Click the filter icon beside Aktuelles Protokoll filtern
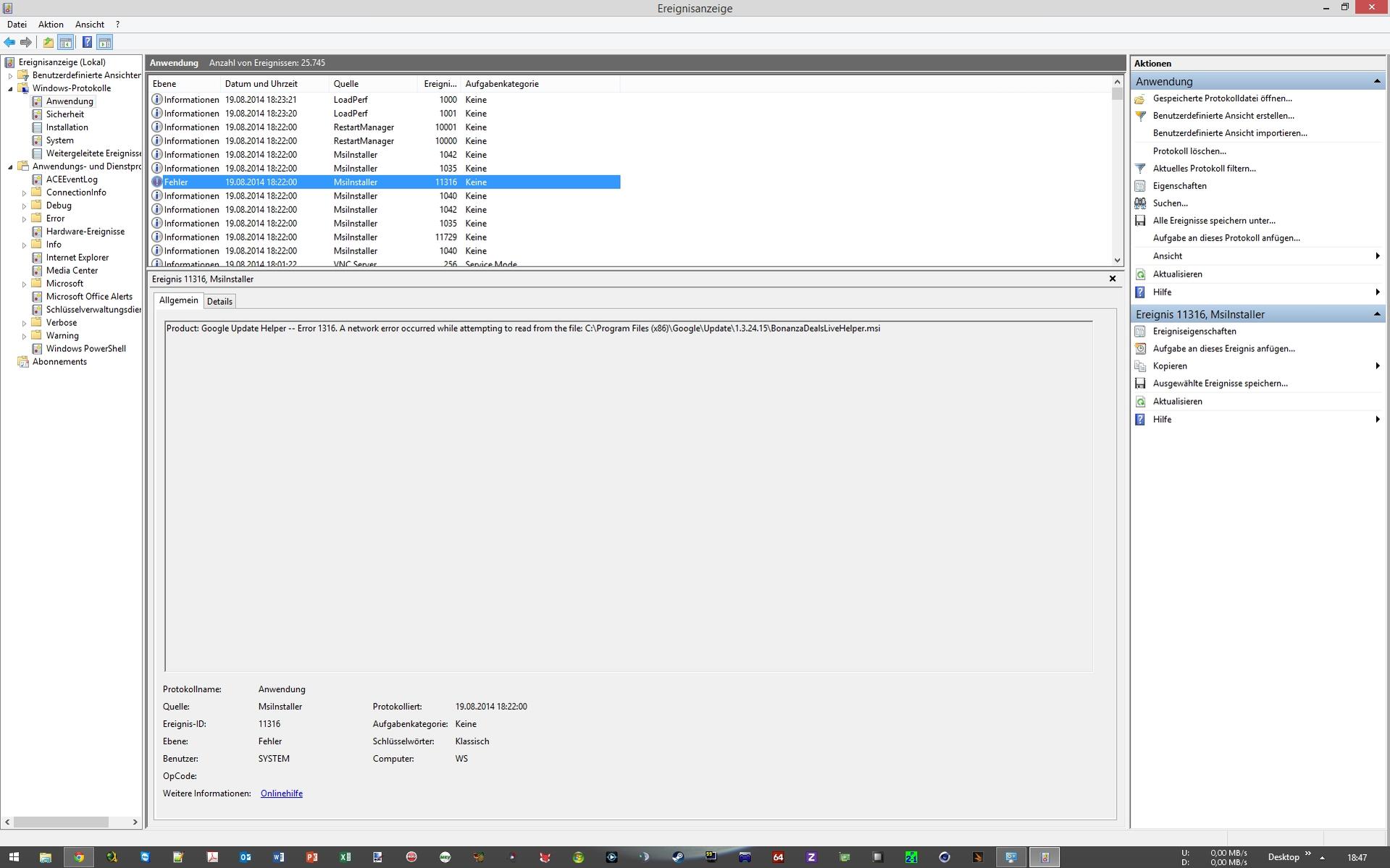 click(x=1140, y=169)
